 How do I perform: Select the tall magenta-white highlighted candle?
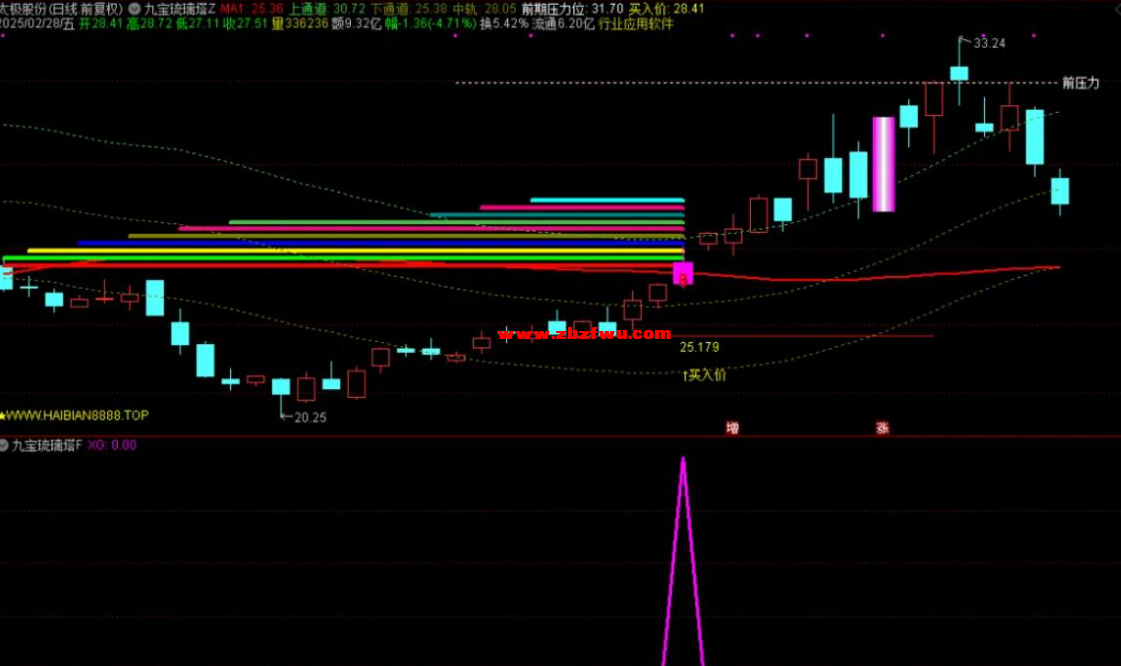pos(884,164)
